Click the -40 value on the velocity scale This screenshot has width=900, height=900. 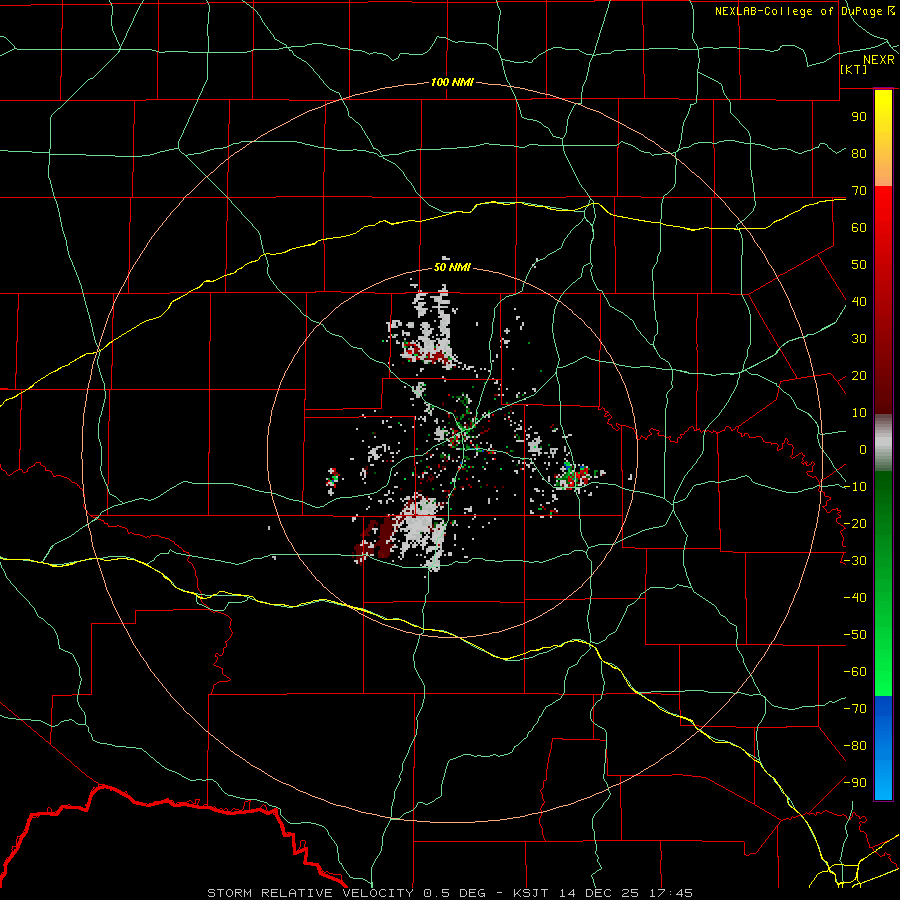(x=855, y=598)
